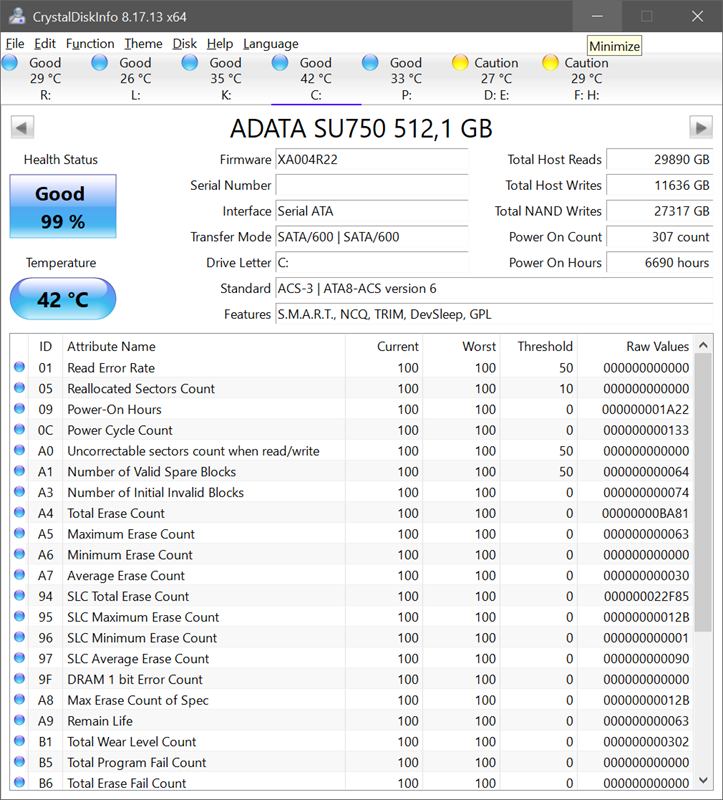Click the 42 °C temperature button
The height and width of the screenshot is (800, 723).
tap(63, 299)
